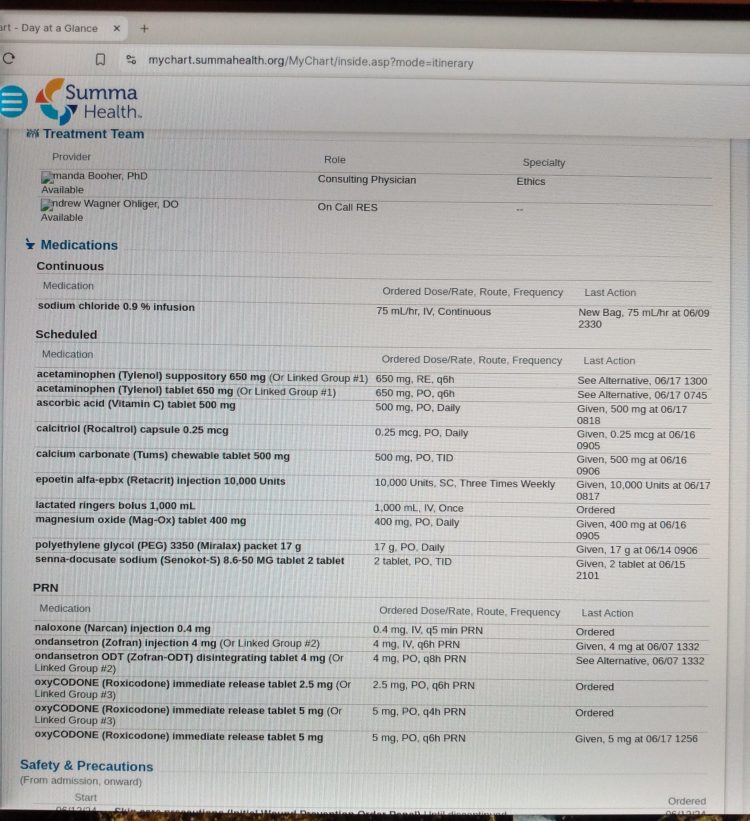Select epoetin alfa-epbx (Retacrit) injection entry
The width and height of the screenshot is (750, 821).
tap(160, 482)
